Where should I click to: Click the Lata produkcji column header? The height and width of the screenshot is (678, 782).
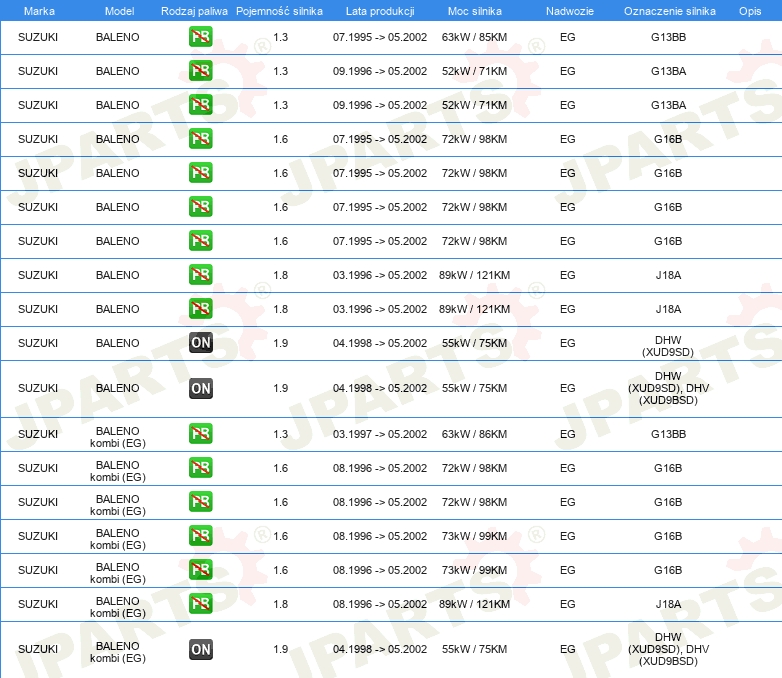click(x=380, y=11)
